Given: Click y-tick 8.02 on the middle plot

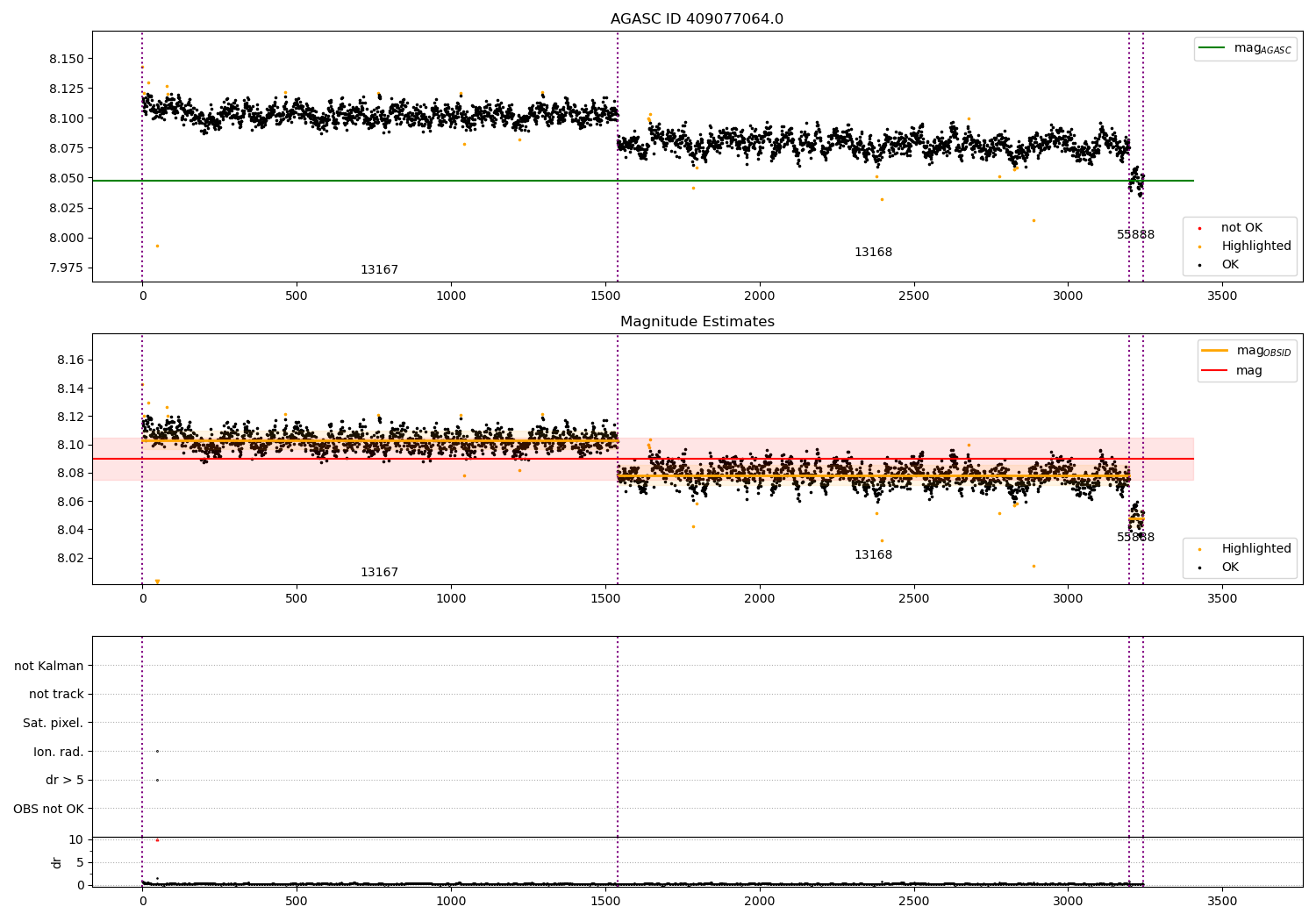Looking at the screenshot, I should coord(70,559).
